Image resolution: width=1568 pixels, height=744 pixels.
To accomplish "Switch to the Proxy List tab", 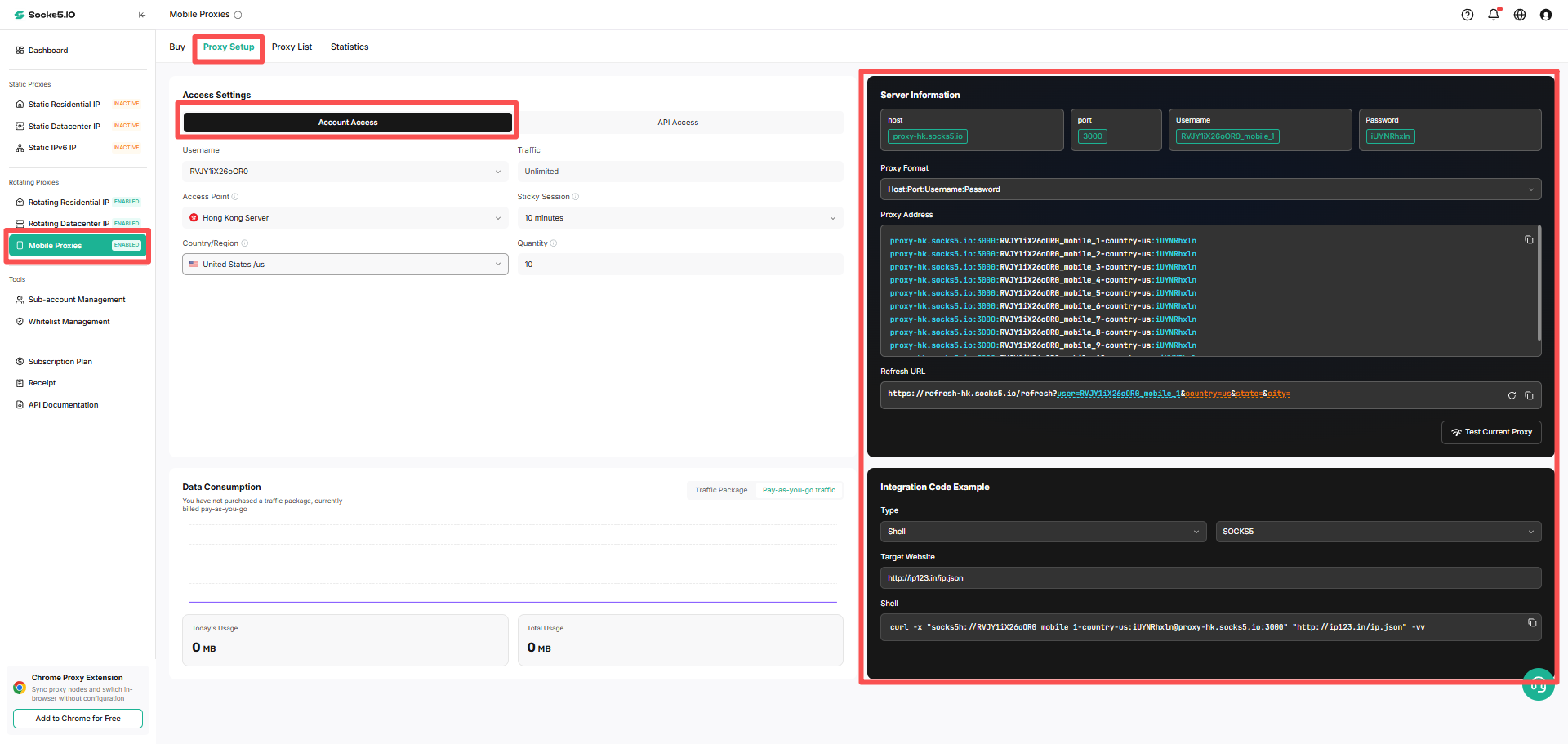I will pyautogui.click(x=292, y=47).
